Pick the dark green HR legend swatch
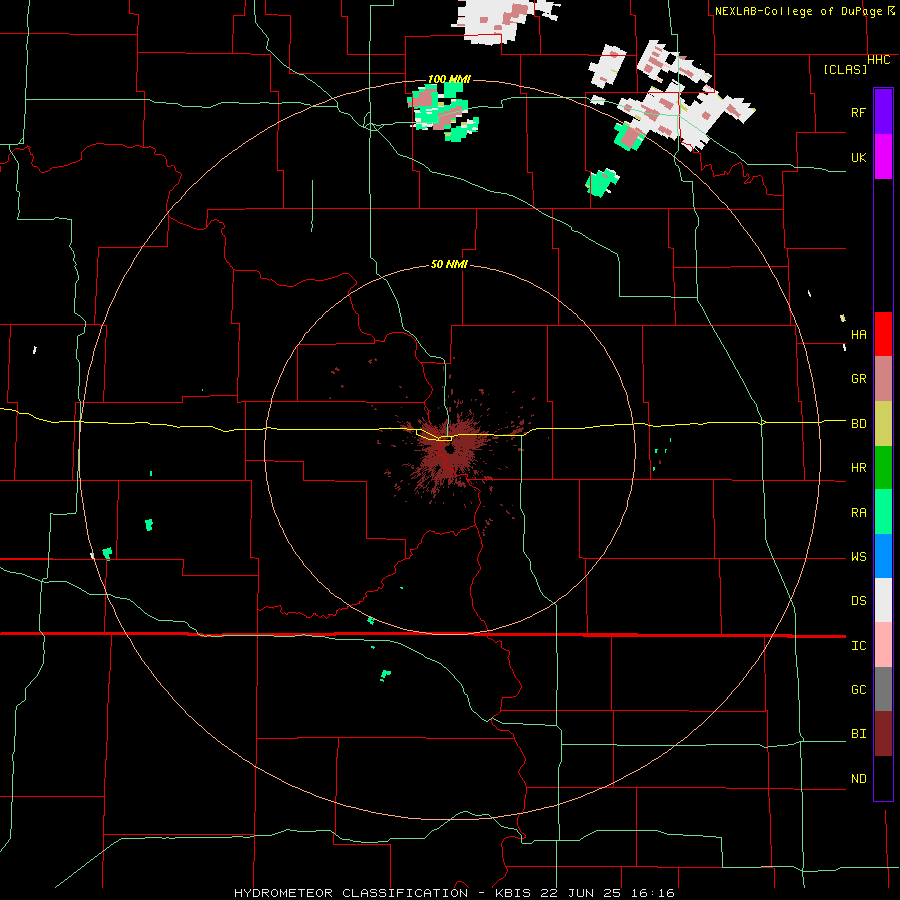 [883, 467]
